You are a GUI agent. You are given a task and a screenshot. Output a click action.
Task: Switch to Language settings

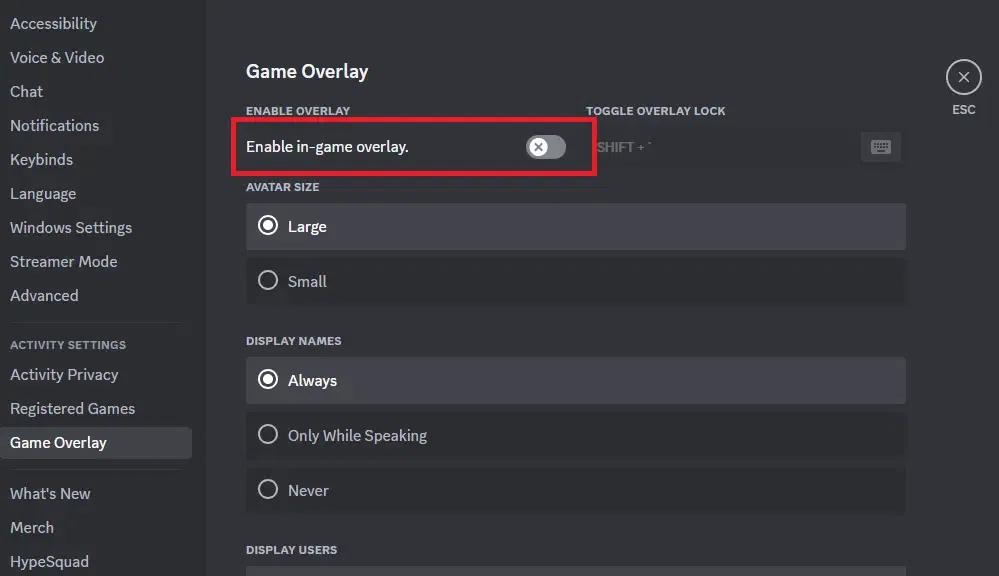tap(43, 194)
